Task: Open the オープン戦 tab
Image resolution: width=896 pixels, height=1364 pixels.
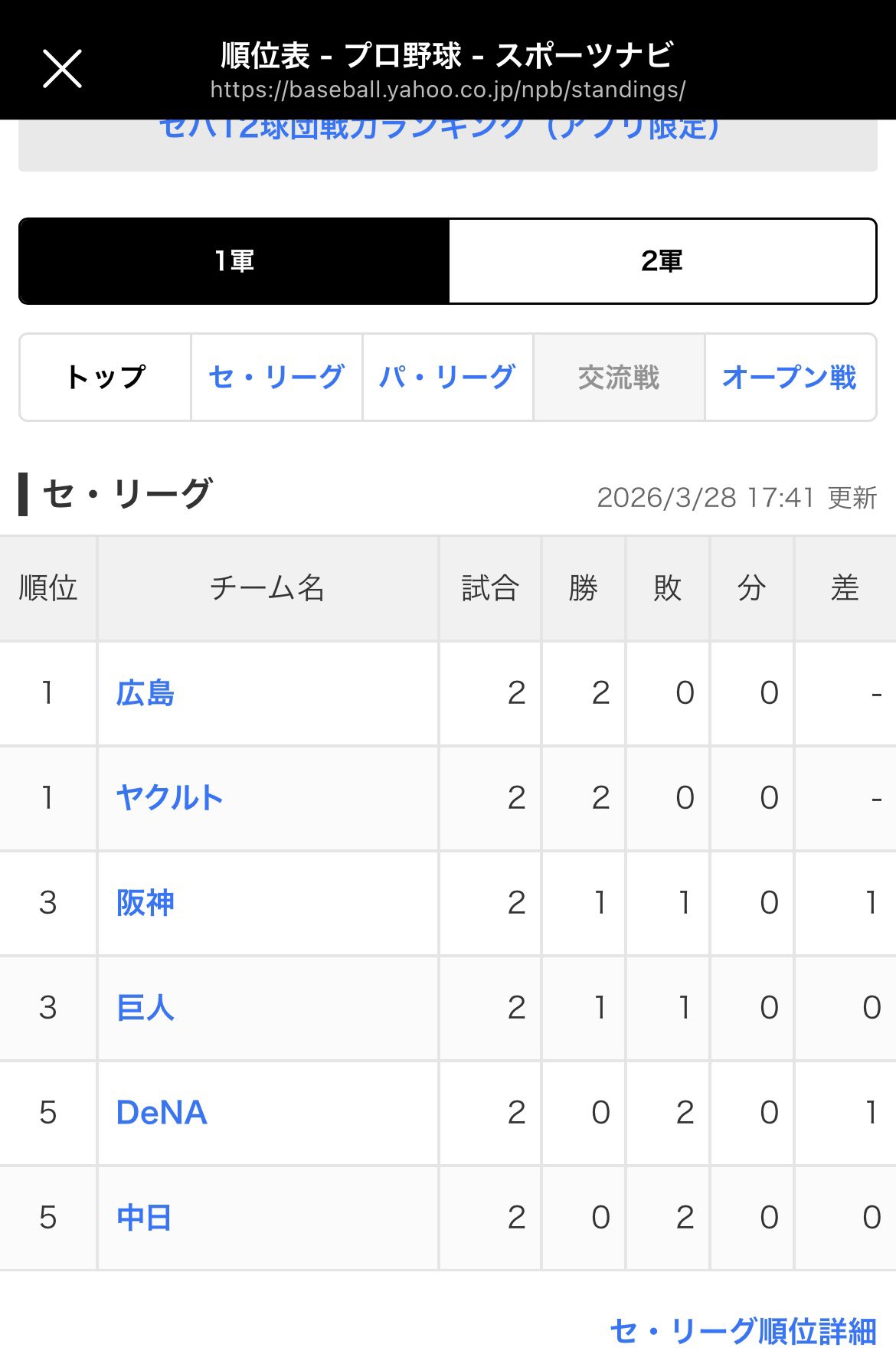Action: tap(790, 377)
